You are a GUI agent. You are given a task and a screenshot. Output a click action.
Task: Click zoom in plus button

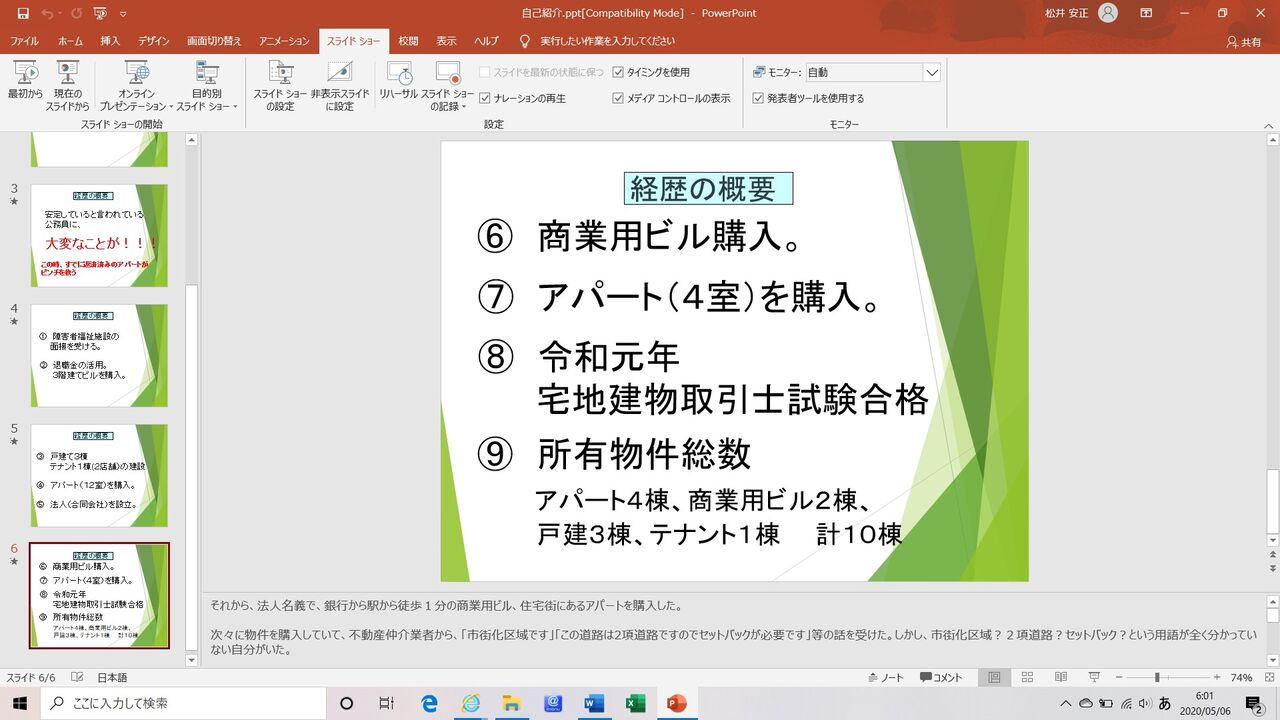1217,677
